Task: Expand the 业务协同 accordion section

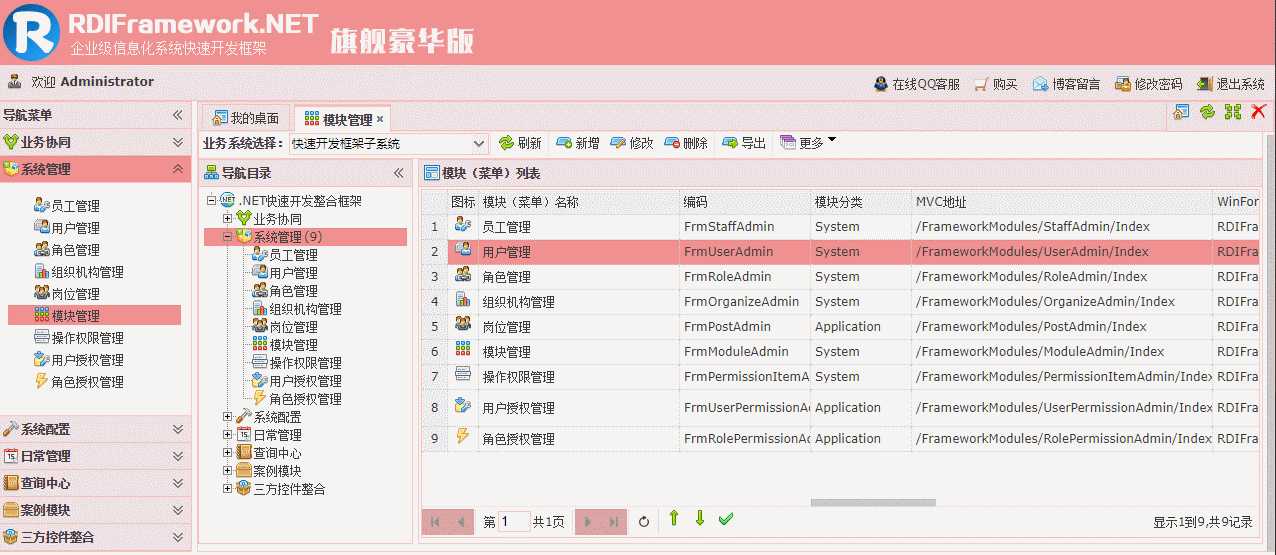Action: pyautogui.click(x=95, y=142)
